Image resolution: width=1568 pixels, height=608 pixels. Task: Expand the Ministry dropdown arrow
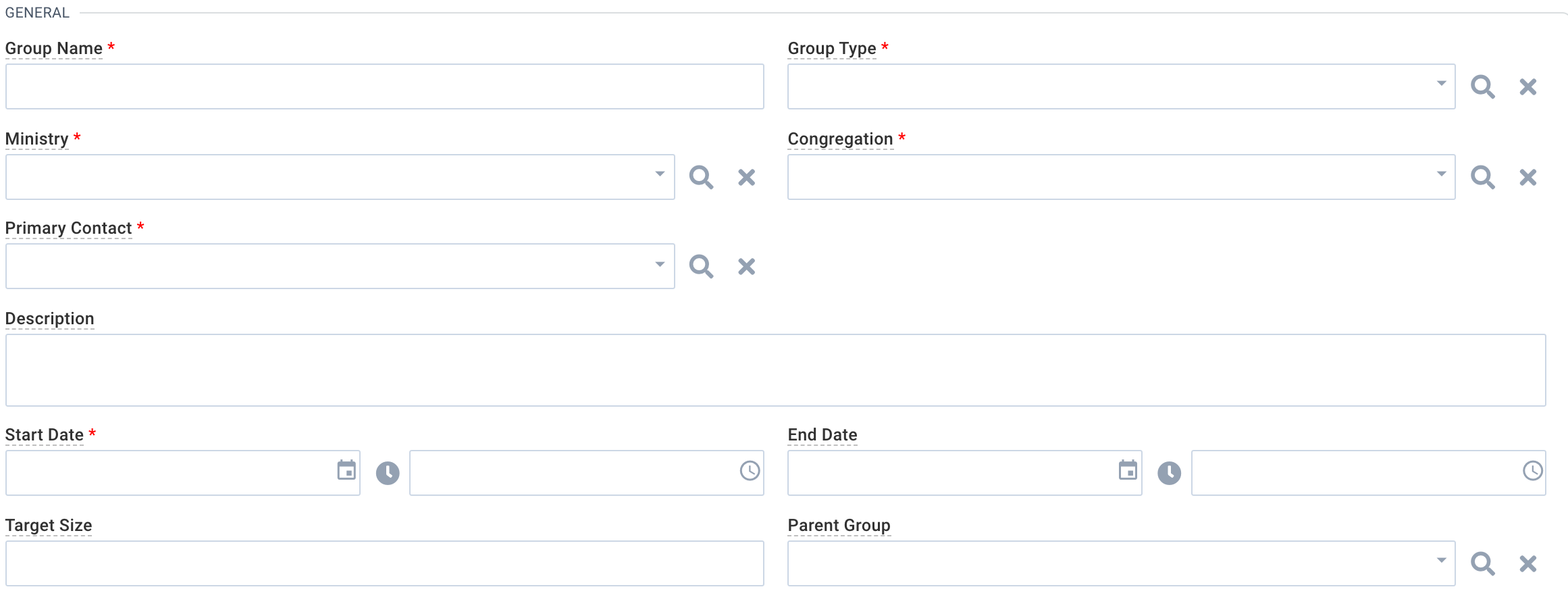coord(660,174)
